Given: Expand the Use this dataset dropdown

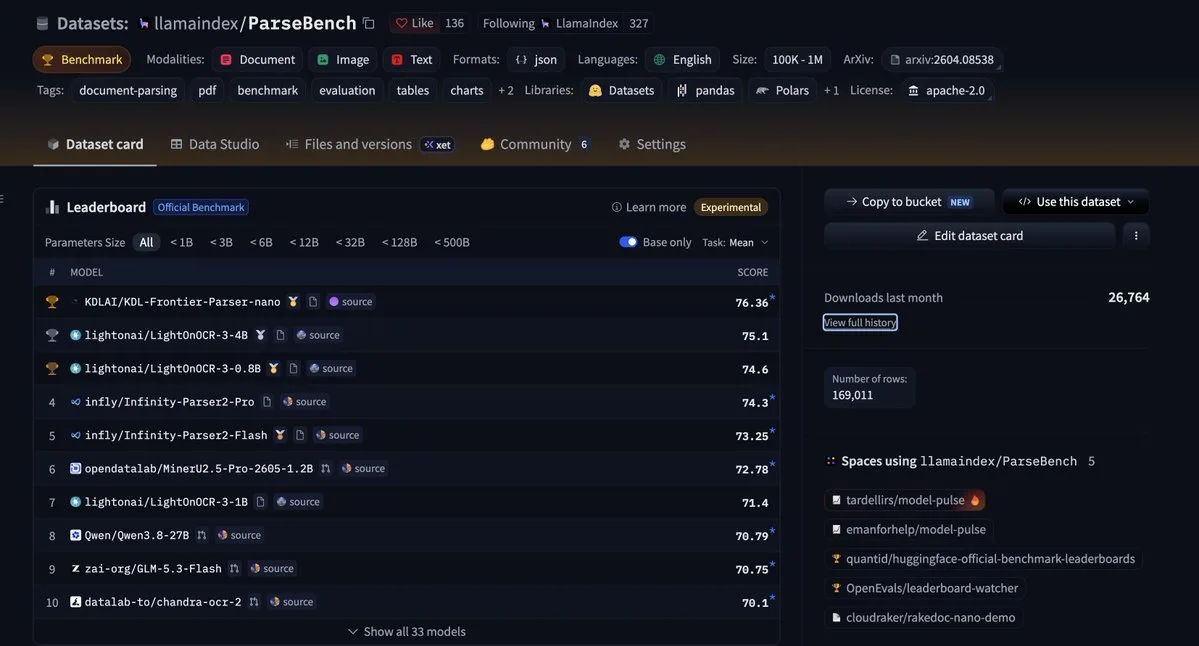Looking at the screenshot, I should 1076,202.
